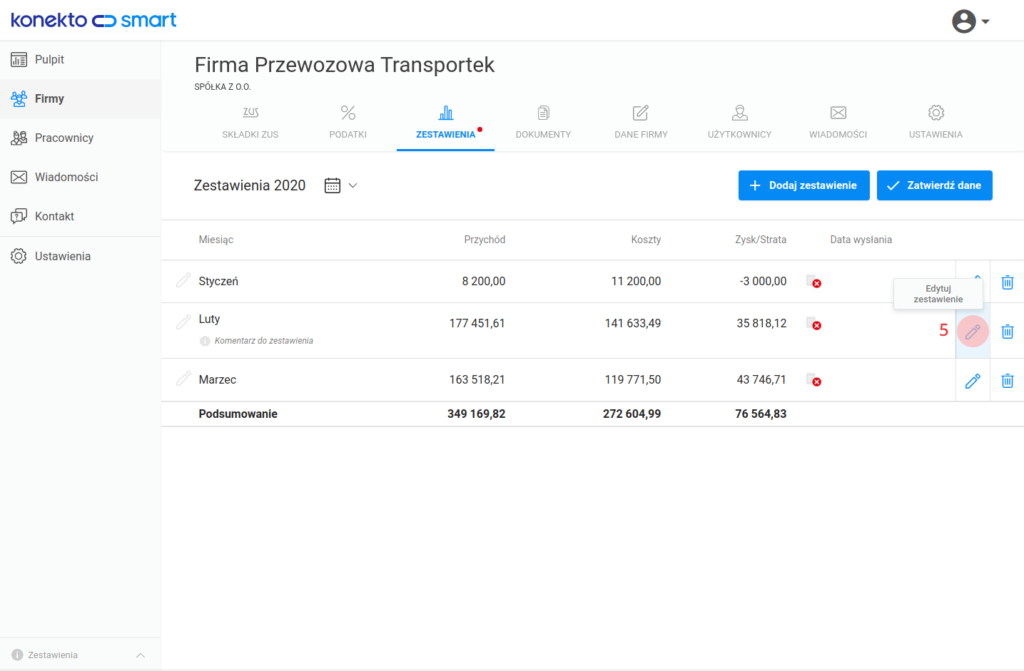Switch to the Dokumenty tab
Screen dimensions: 1024x671
[543, 123]
